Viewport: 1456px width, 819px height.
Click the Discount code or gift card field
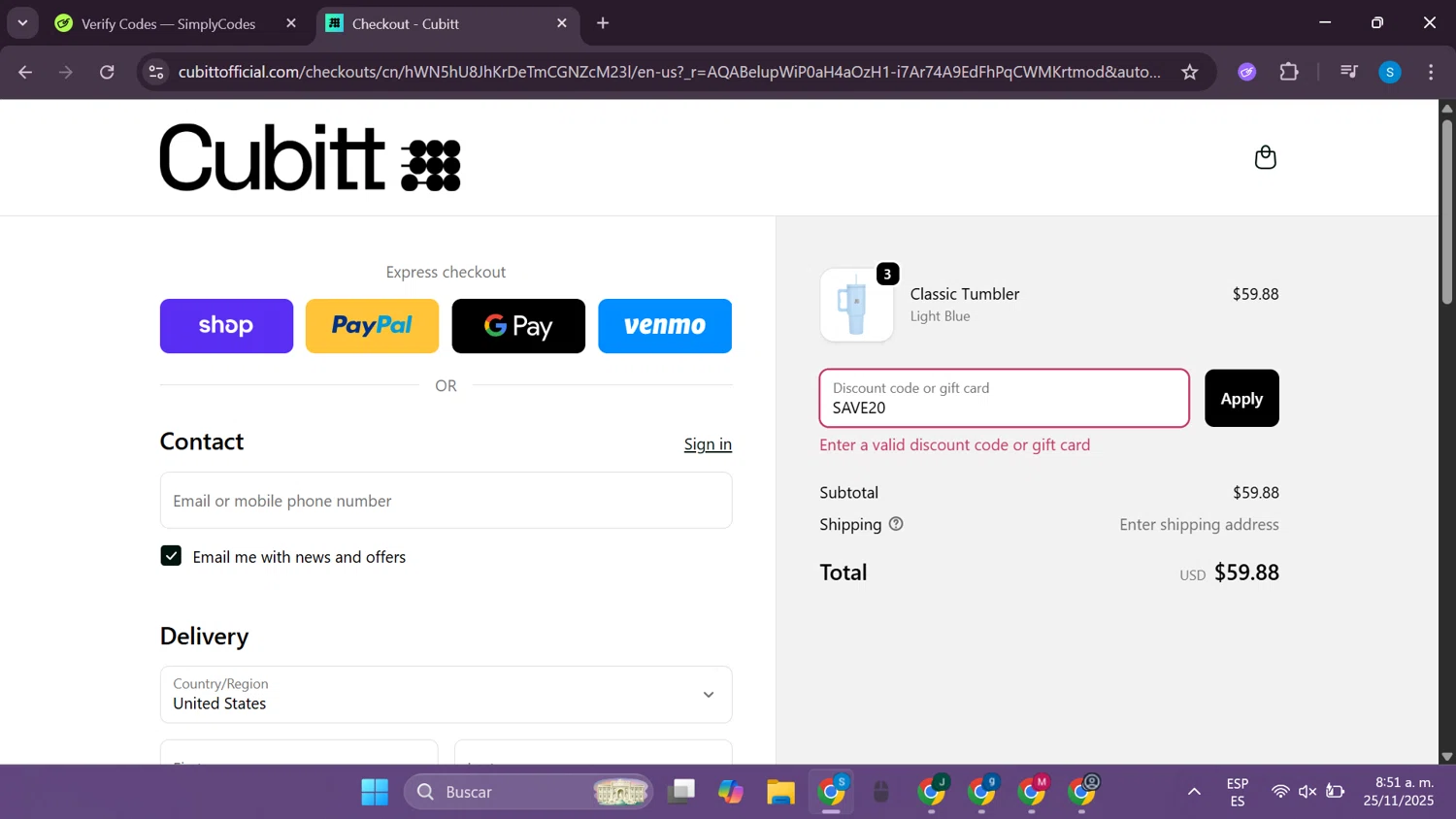point(1004,398)
